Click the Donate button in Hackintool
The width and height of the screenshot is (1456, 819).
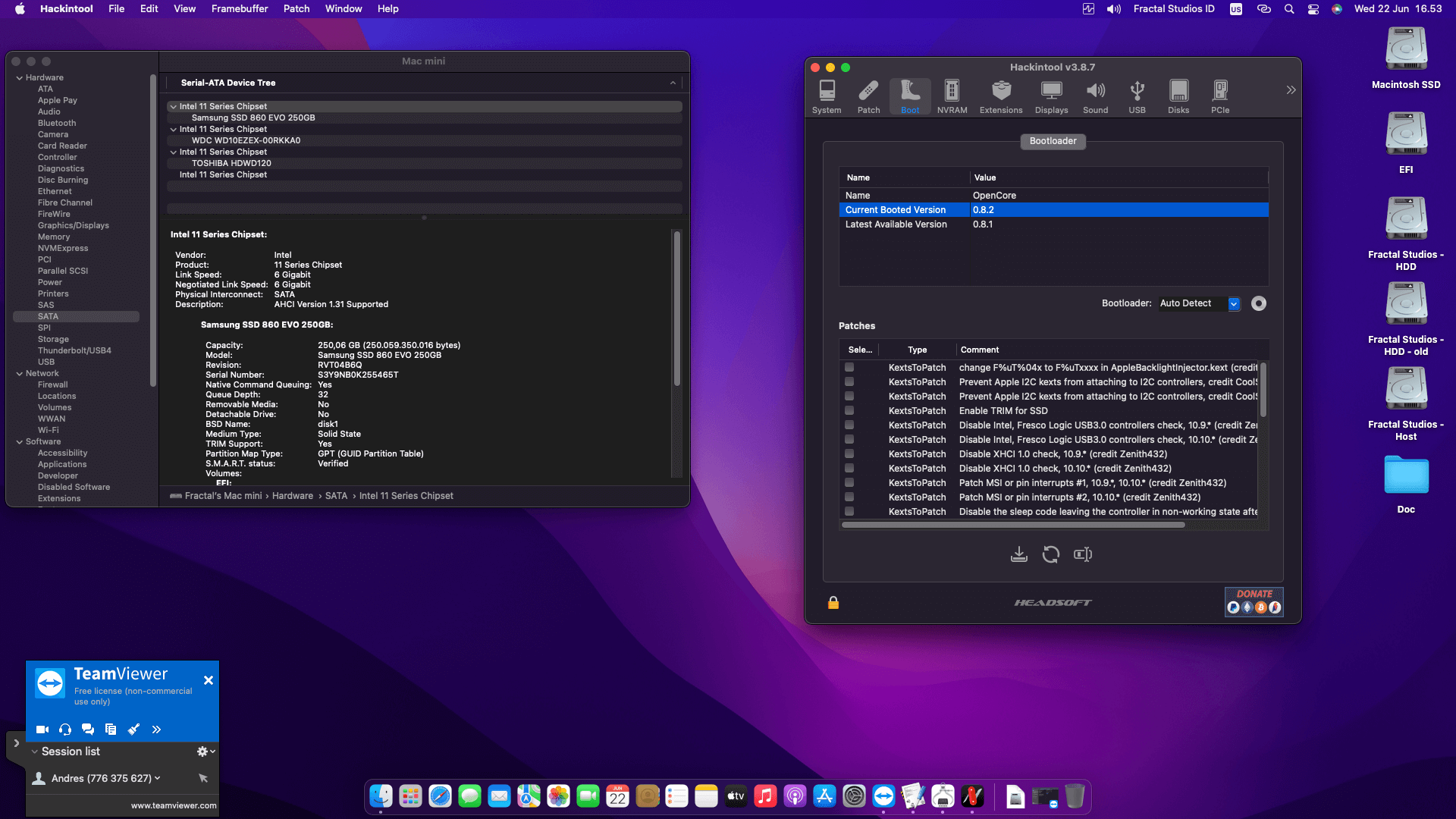tap(1254, 601)
